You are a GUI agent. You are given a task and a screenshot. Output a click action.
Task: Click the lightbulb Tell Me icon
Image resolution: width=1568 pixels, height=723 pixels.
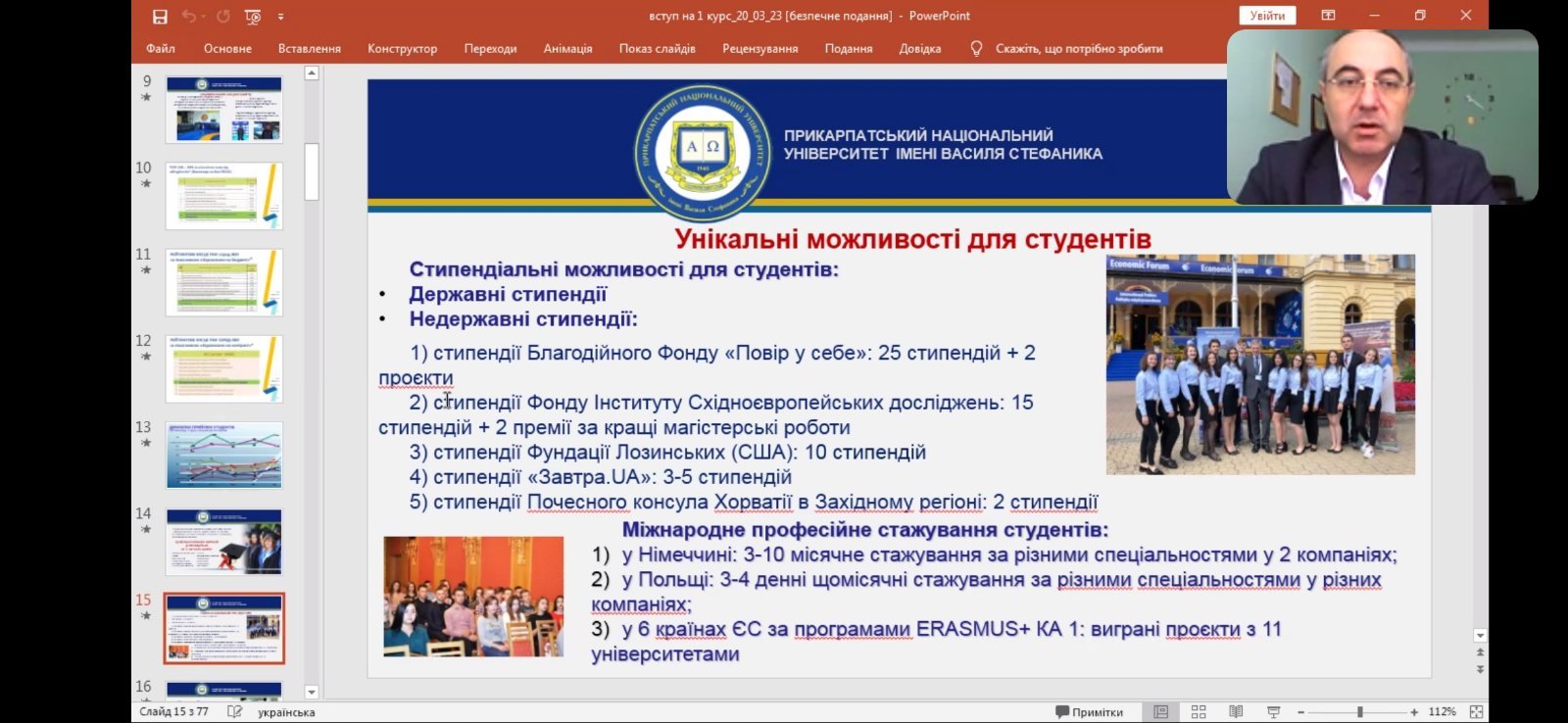pyautogui.click(x=976, y=48)
